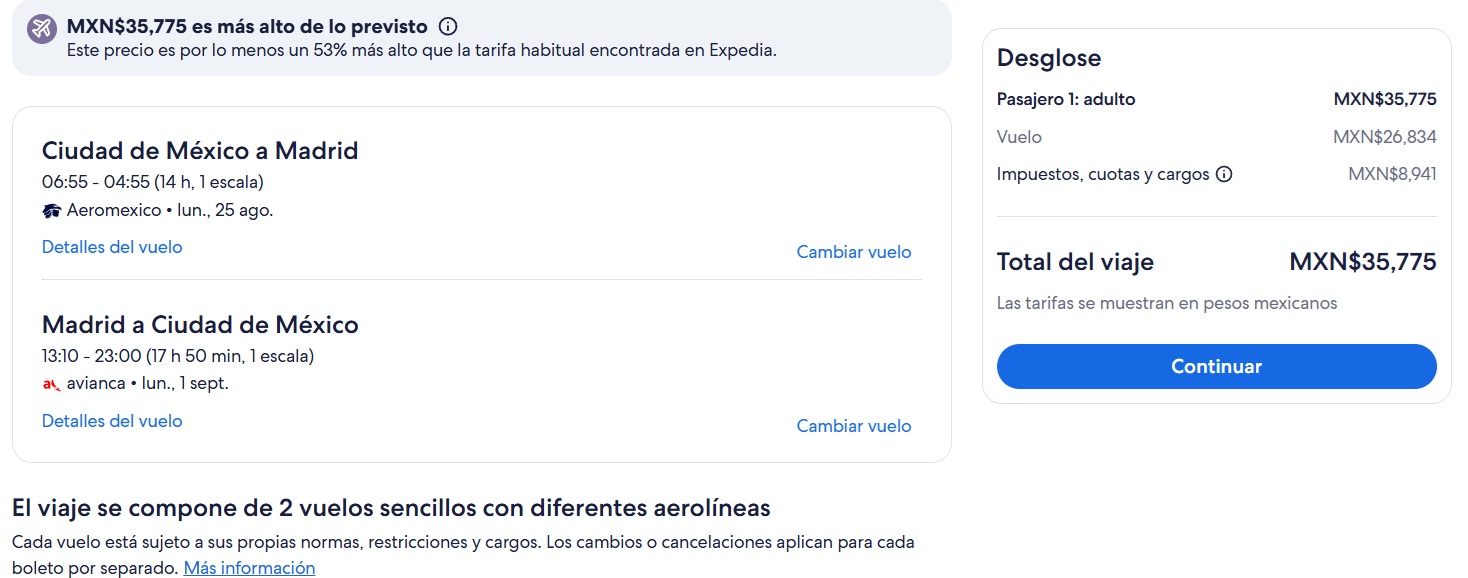This screenshot has height=578, width=1468.
Task: Click info icon next to Impuestos, cuotas y cargos
Action: [x=1224, y=174]
